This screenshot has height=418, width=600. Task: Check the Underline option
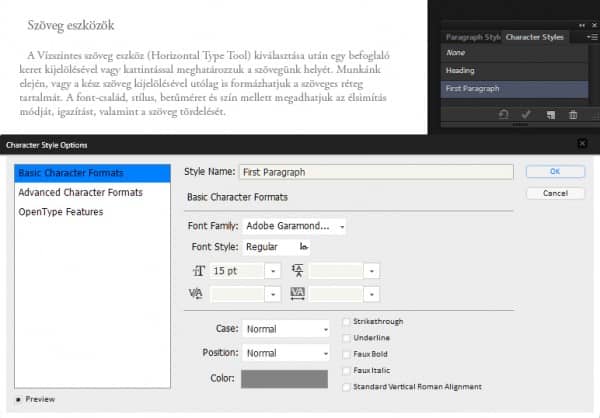point(346,338)
